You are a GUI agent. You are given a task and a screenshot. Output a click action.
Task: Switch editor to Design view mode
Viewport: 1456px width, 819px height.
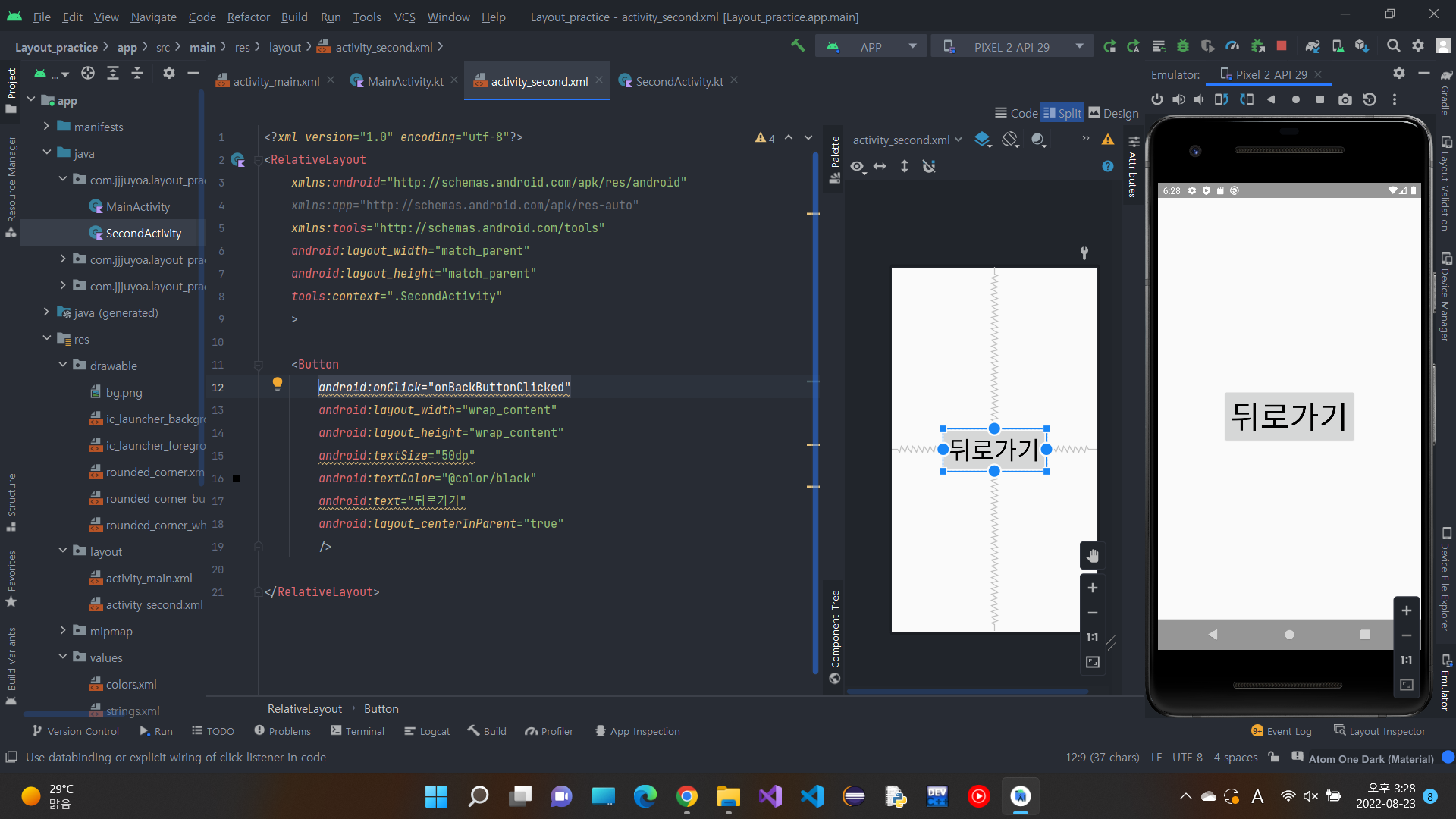(1113, 113)
